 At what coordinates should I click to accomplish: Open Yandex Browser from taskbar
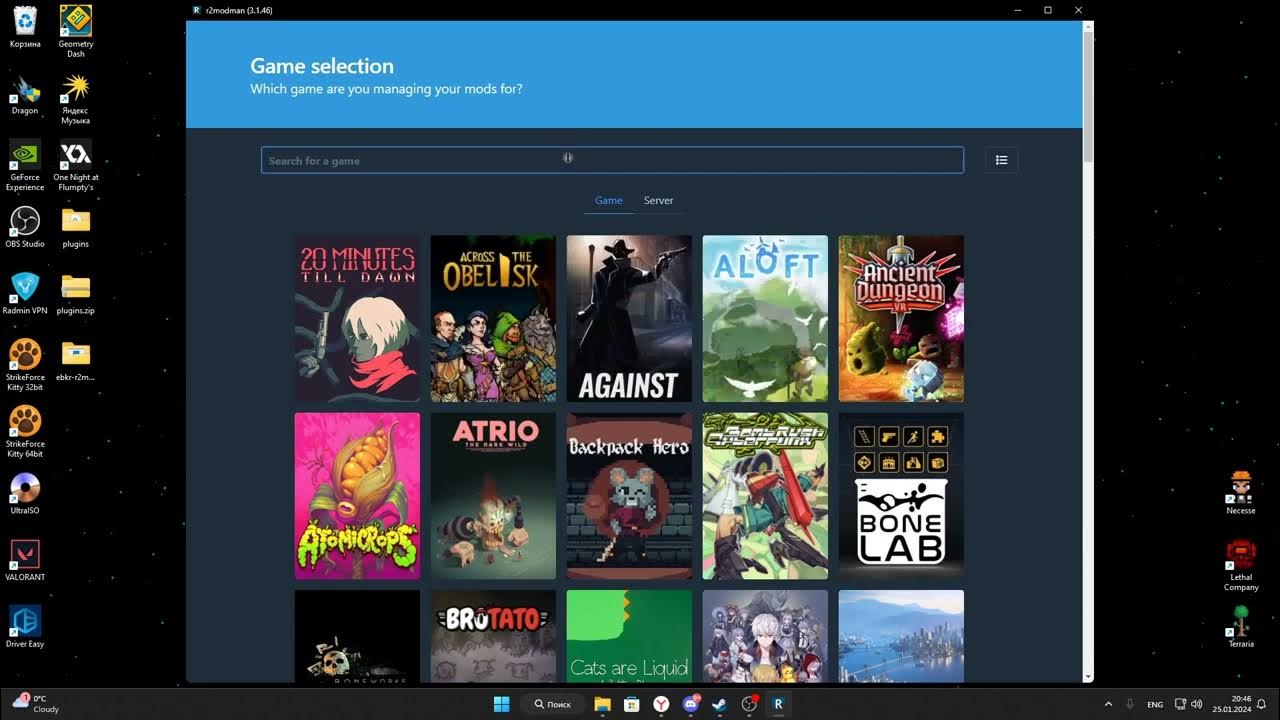pyautogui.click(x=661, y=704)
